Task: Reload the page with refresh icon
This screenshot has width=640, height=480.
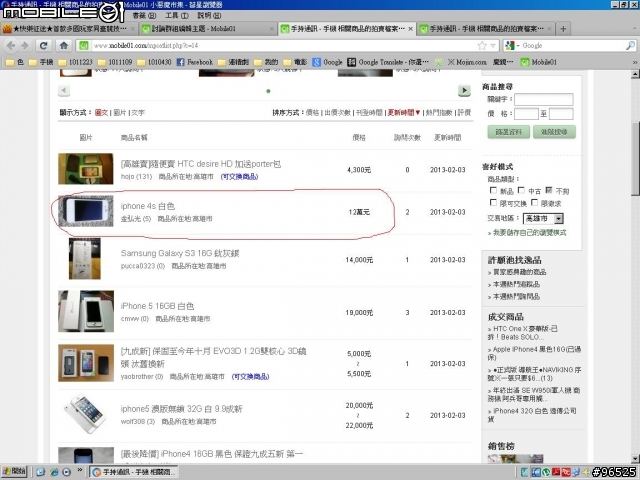Action: tap(43, 45)
